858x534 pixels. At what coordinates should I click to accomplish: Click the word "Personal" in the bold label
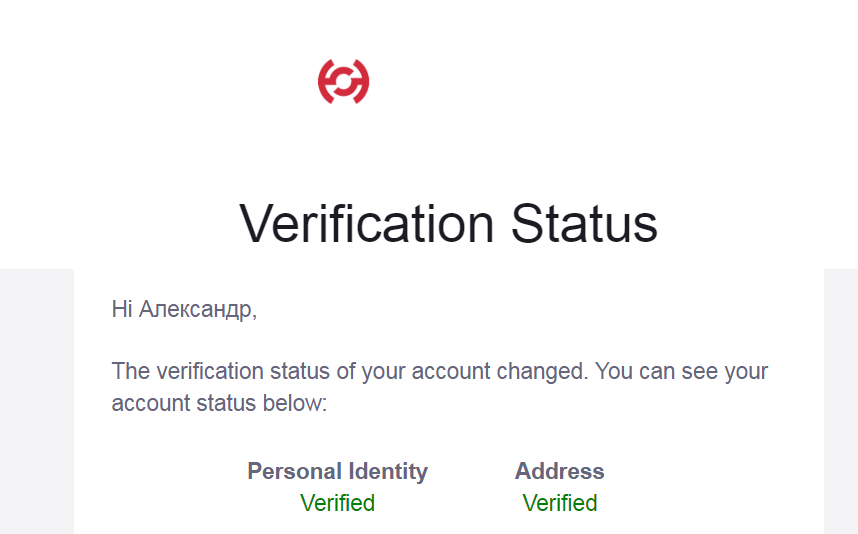tap(295, 471)
